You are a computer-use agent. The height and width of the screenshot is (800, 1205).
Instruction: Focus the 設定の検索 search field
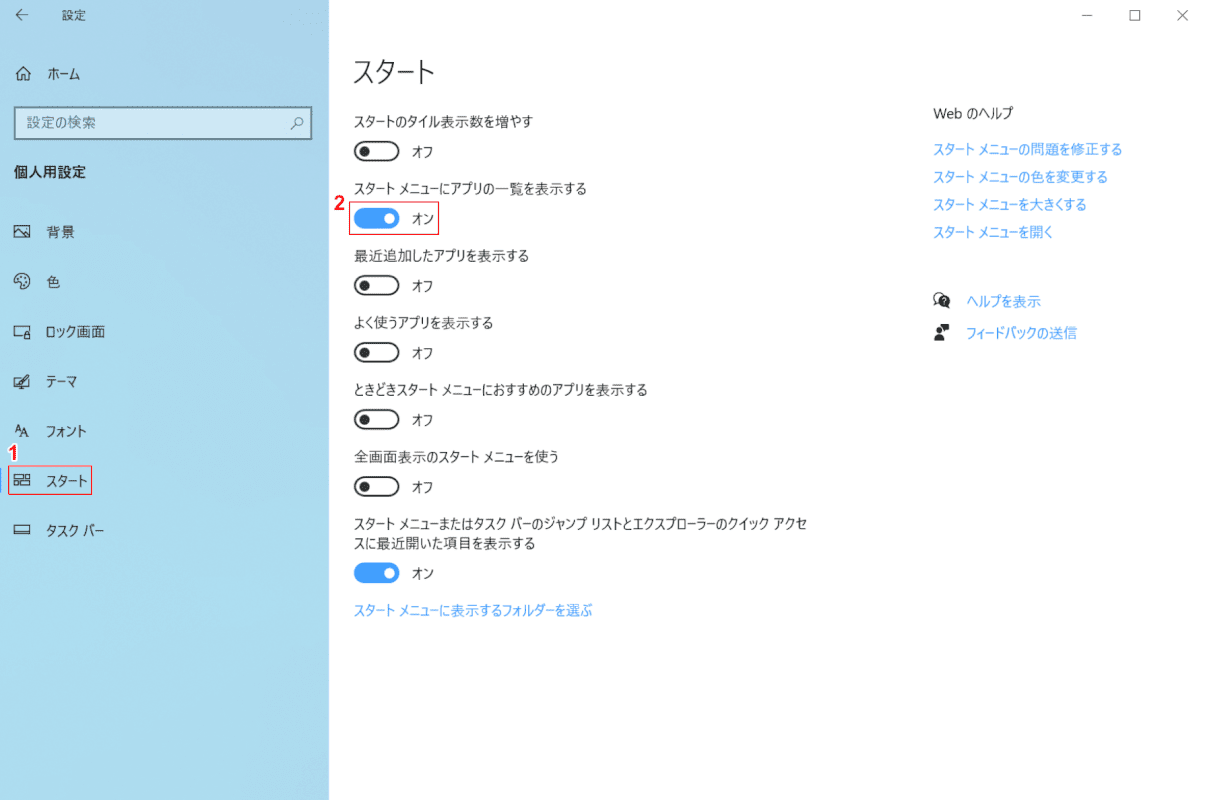pyautogui.click(x=163, y=123)
